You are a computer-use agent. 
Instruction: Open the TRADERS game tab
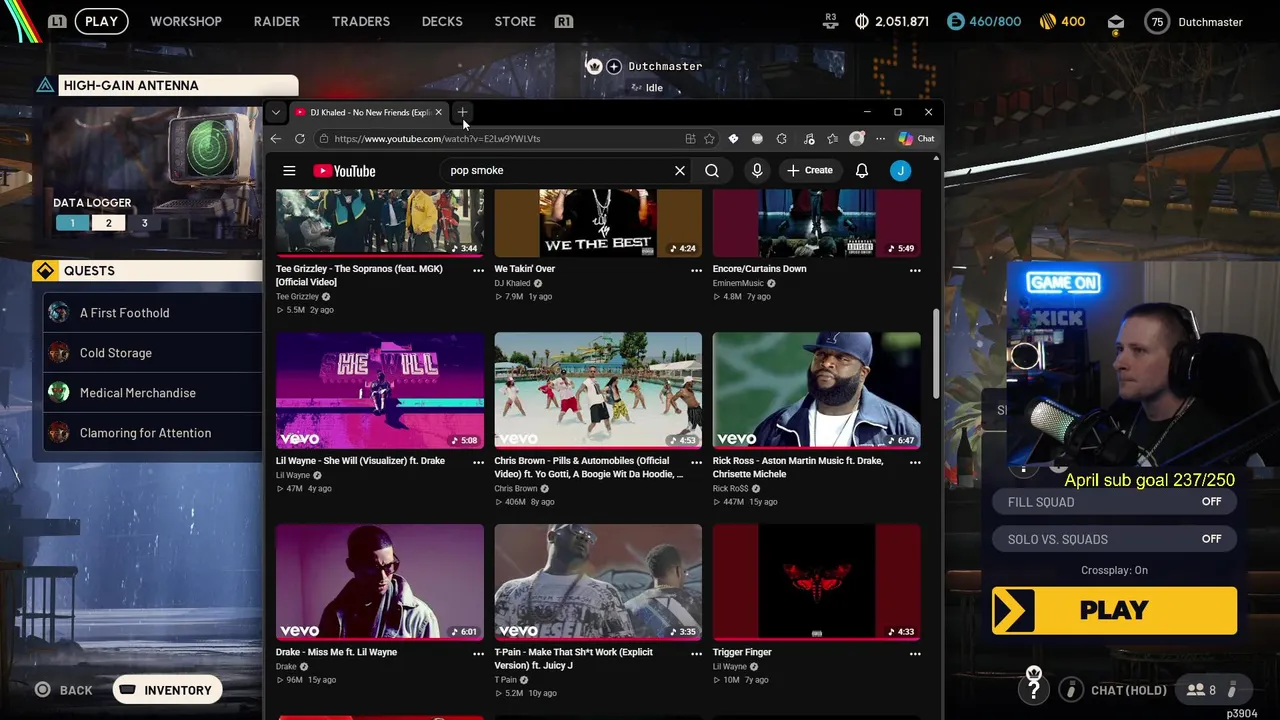(x=361, y=21)
